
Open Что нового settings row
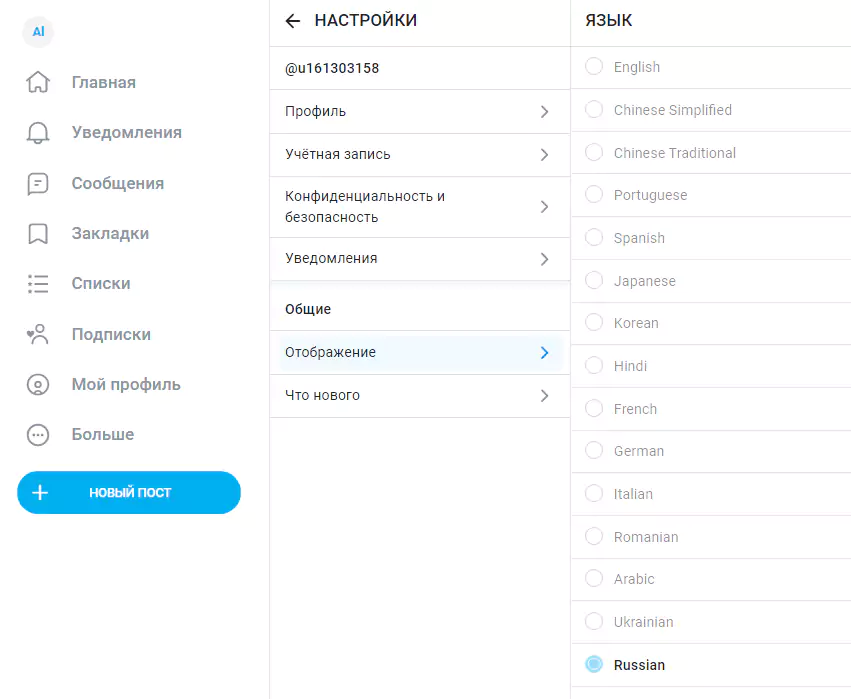click(420, 396)
